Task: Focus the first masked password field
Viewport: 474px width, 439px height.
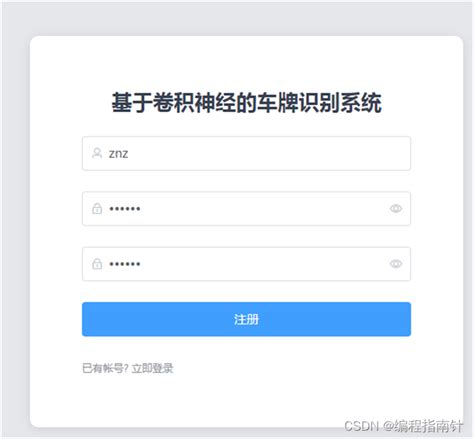Action: [x=246, y=209]
